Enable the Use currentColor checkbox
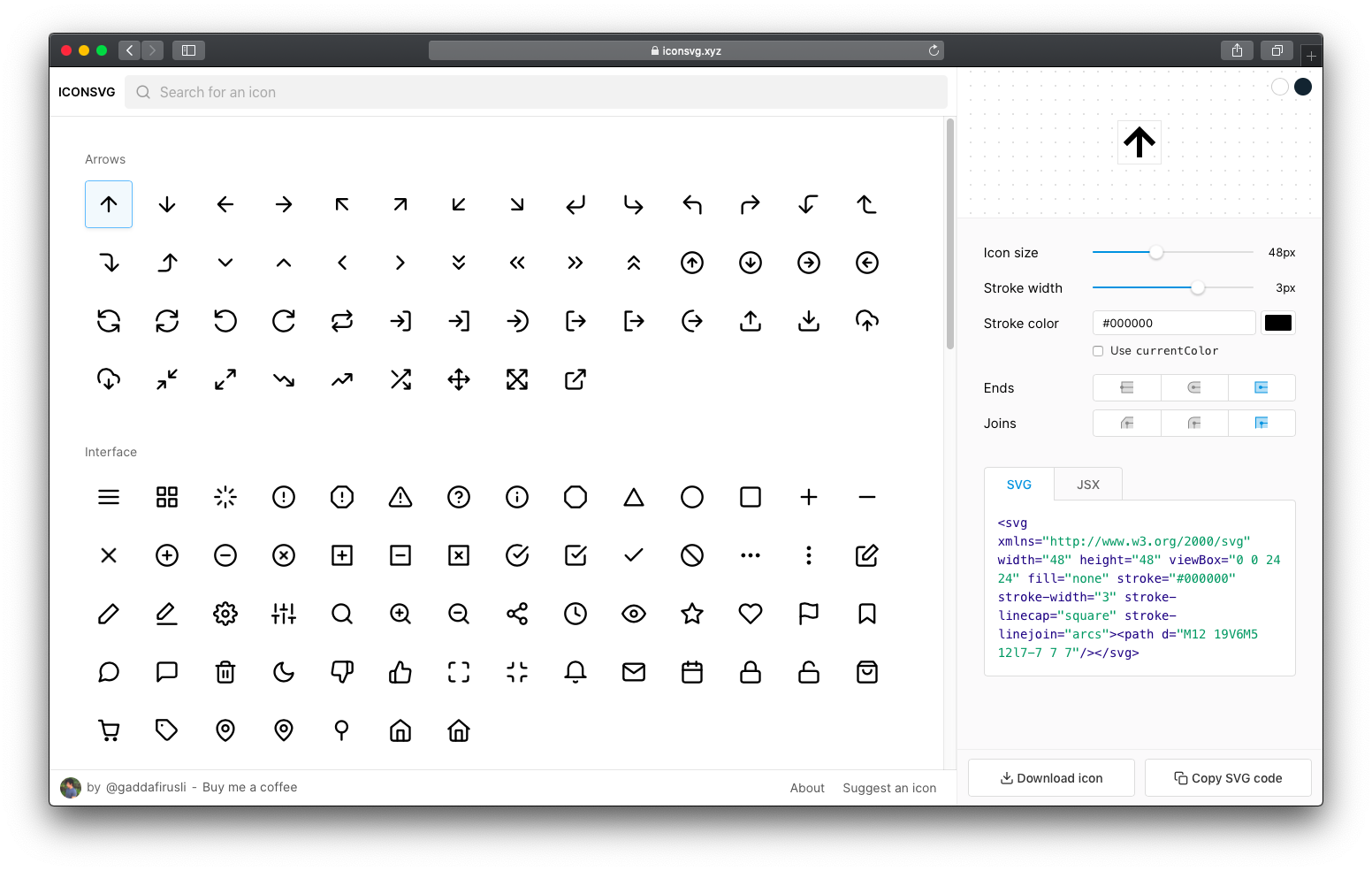1372x871 pixels. coord(1098,351)
